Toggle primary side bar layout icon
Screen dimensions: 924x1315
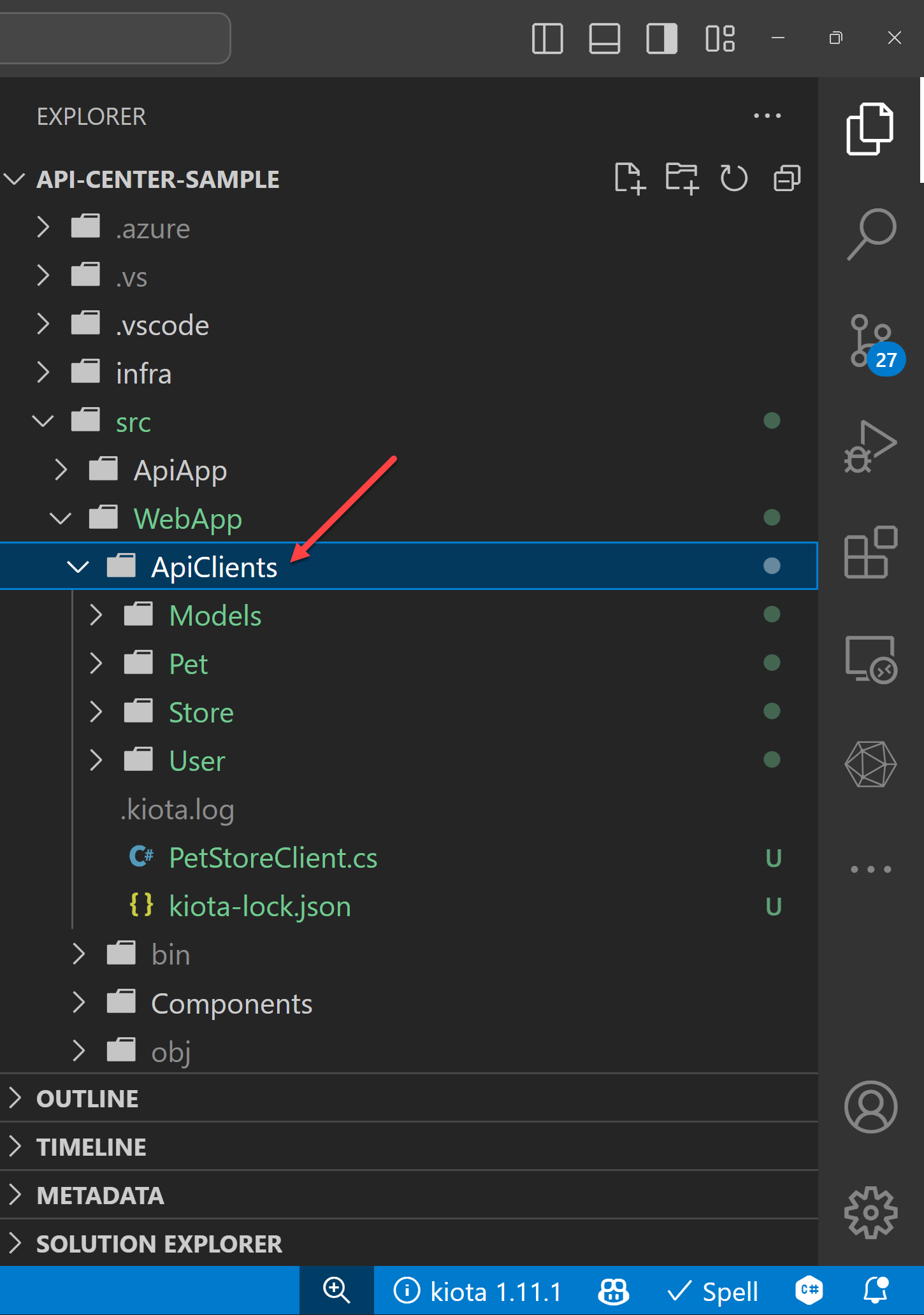tap(547, 38)
